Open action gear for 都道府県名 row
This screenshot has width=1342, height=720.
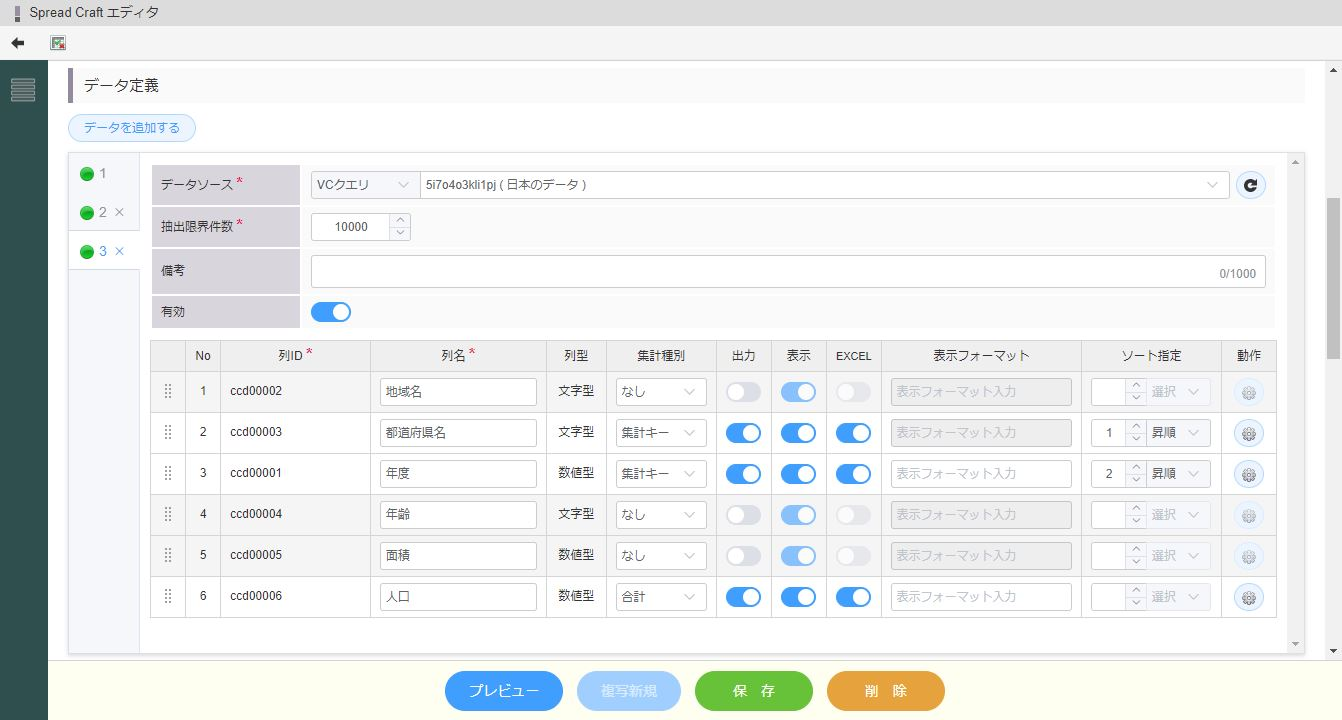1248,434
